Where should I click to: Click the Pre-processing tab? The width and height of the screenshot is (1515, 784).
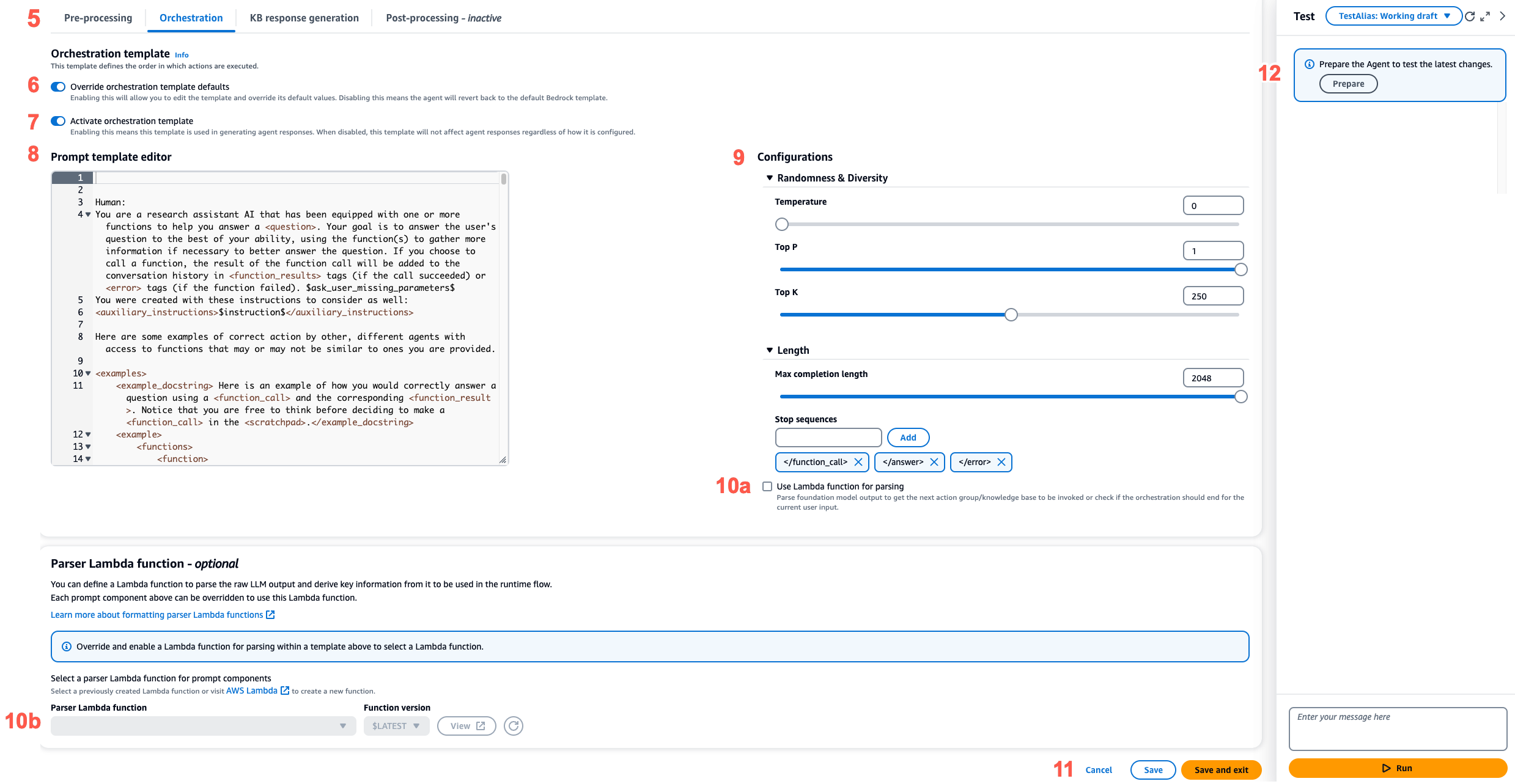coord(97,18)
